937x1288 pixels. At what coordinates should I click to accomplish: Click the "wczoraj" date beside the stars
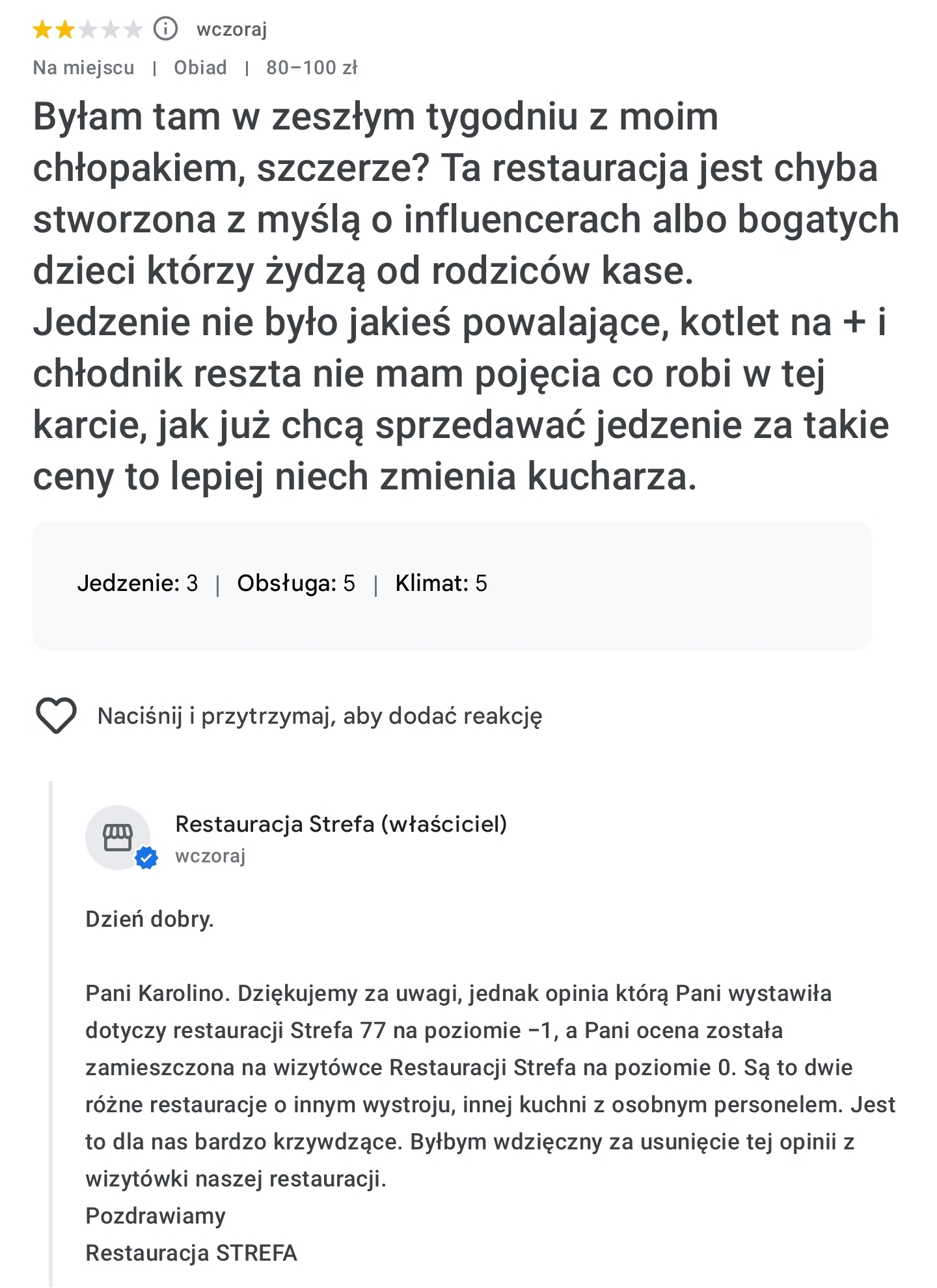(x=232, y=29)
